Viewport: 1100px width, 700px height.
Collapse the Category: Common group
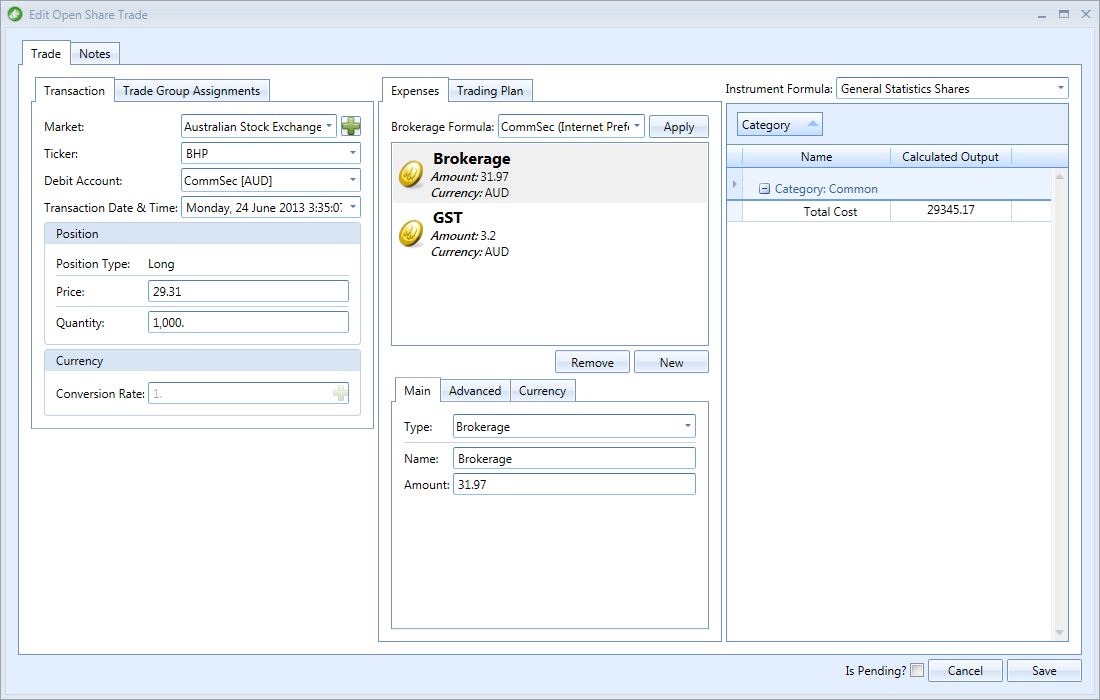coord(765,189)
